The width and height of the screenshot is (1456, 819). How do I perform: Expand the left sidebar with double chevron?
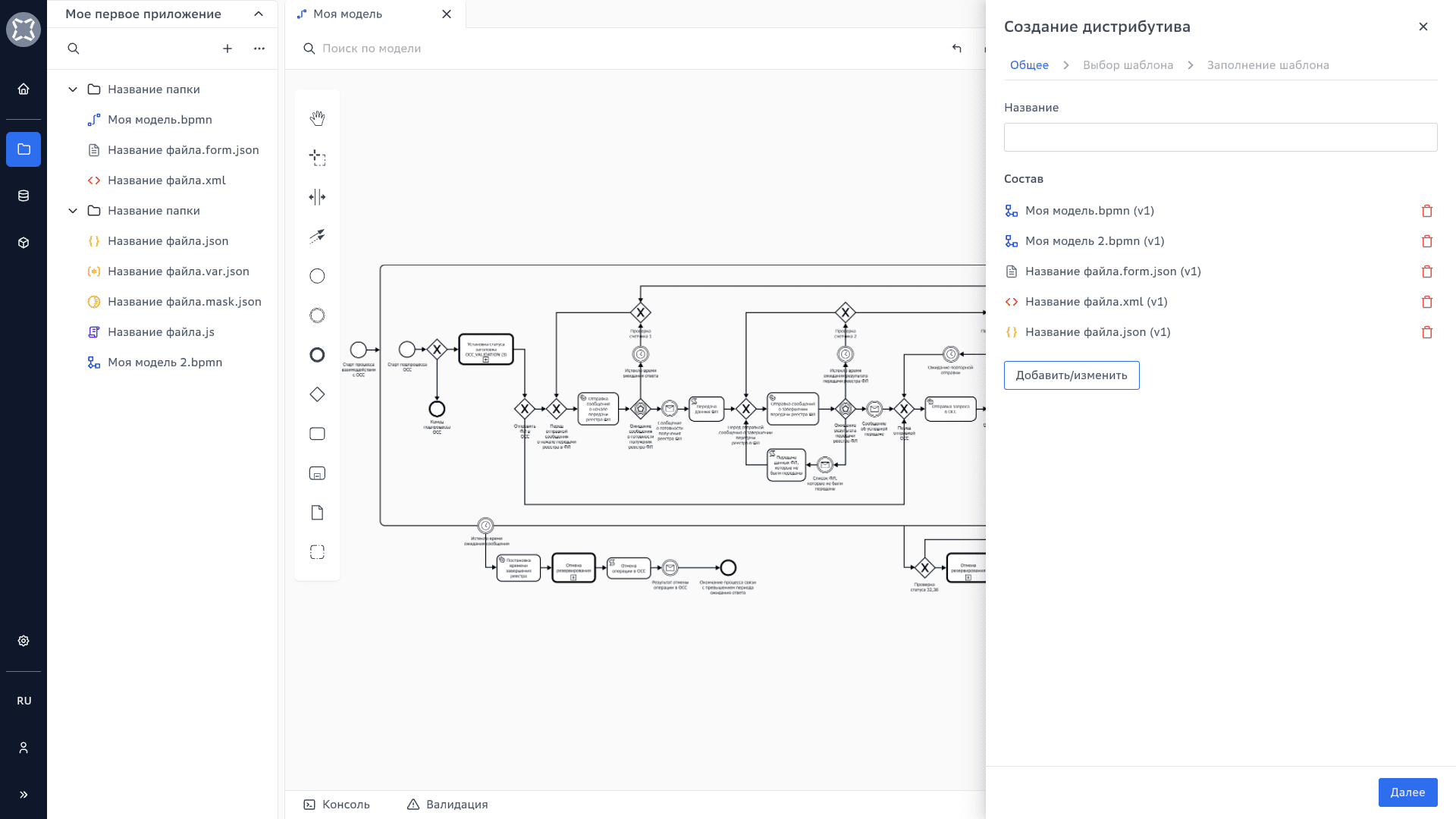[x=24, y=795]
